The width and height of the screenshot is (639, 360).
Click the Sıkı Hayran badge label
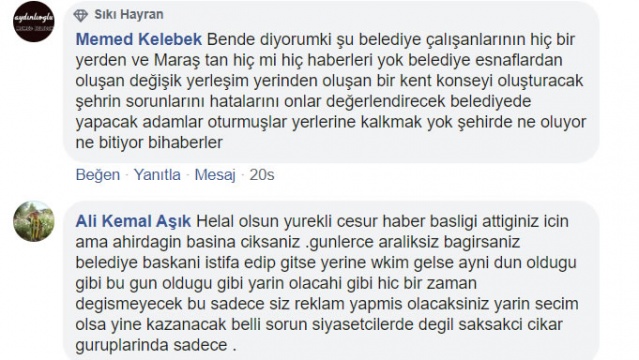[x=129, y=14]
